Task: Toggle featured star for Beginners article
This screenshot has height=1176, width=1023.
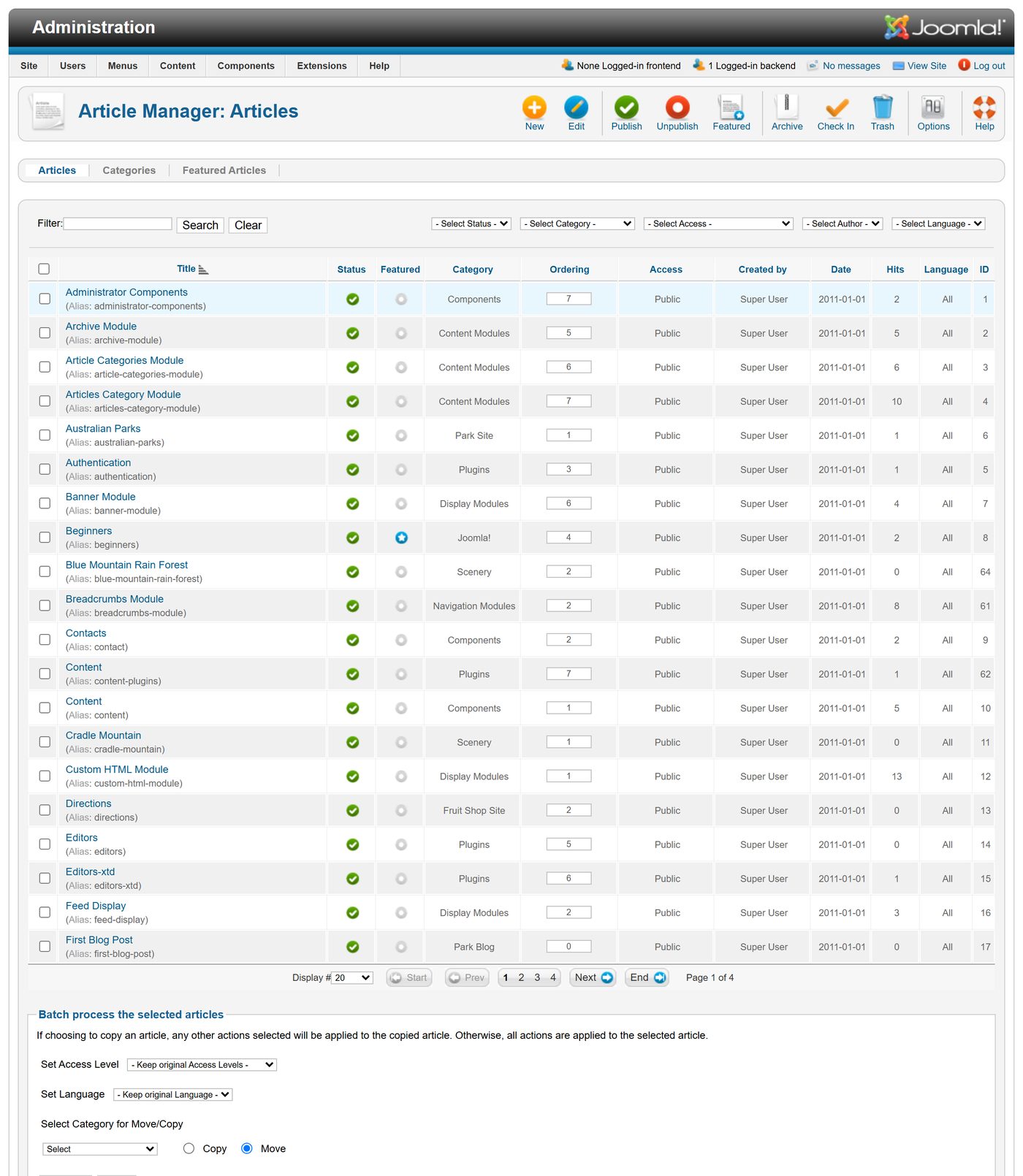Action: (401, 538)
